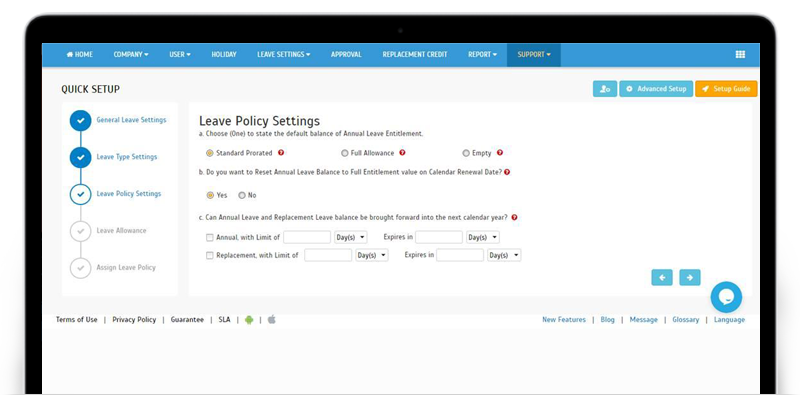Check the Annual, with Limit of box

point(209,237)
